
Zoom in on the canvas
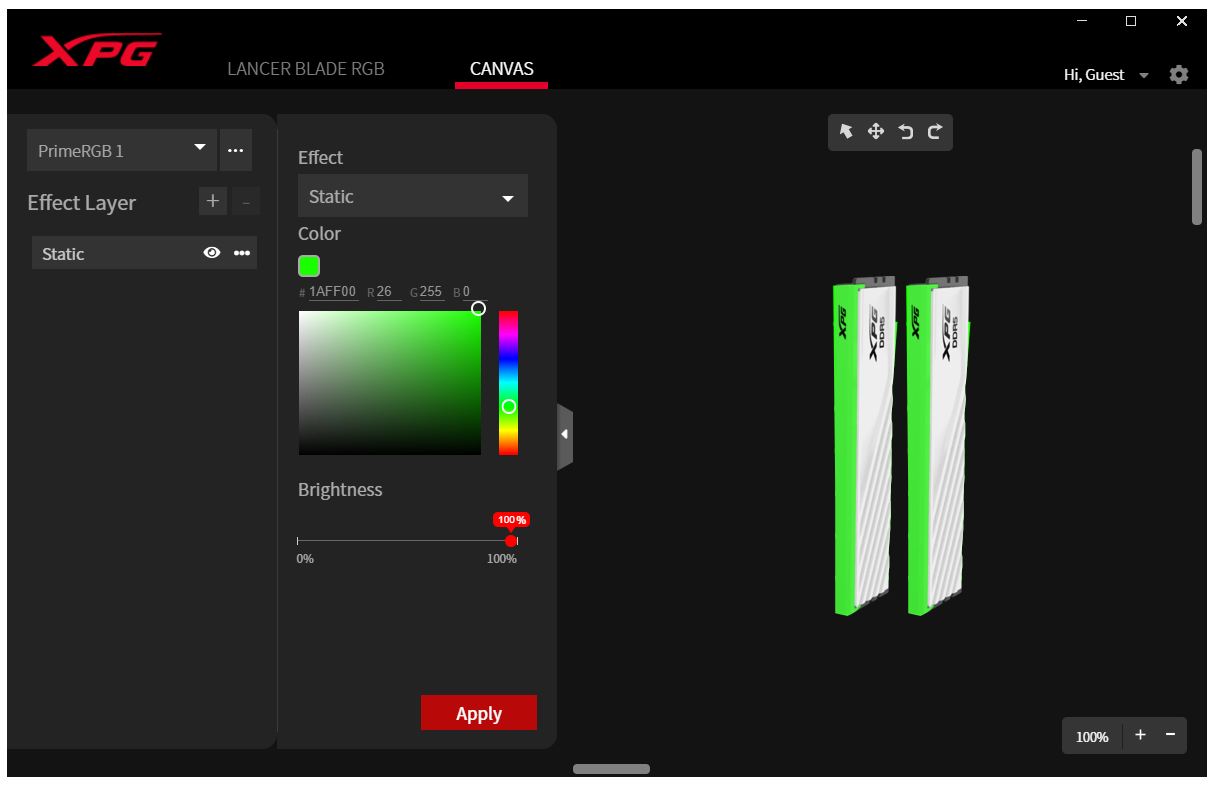[1140, 736]
